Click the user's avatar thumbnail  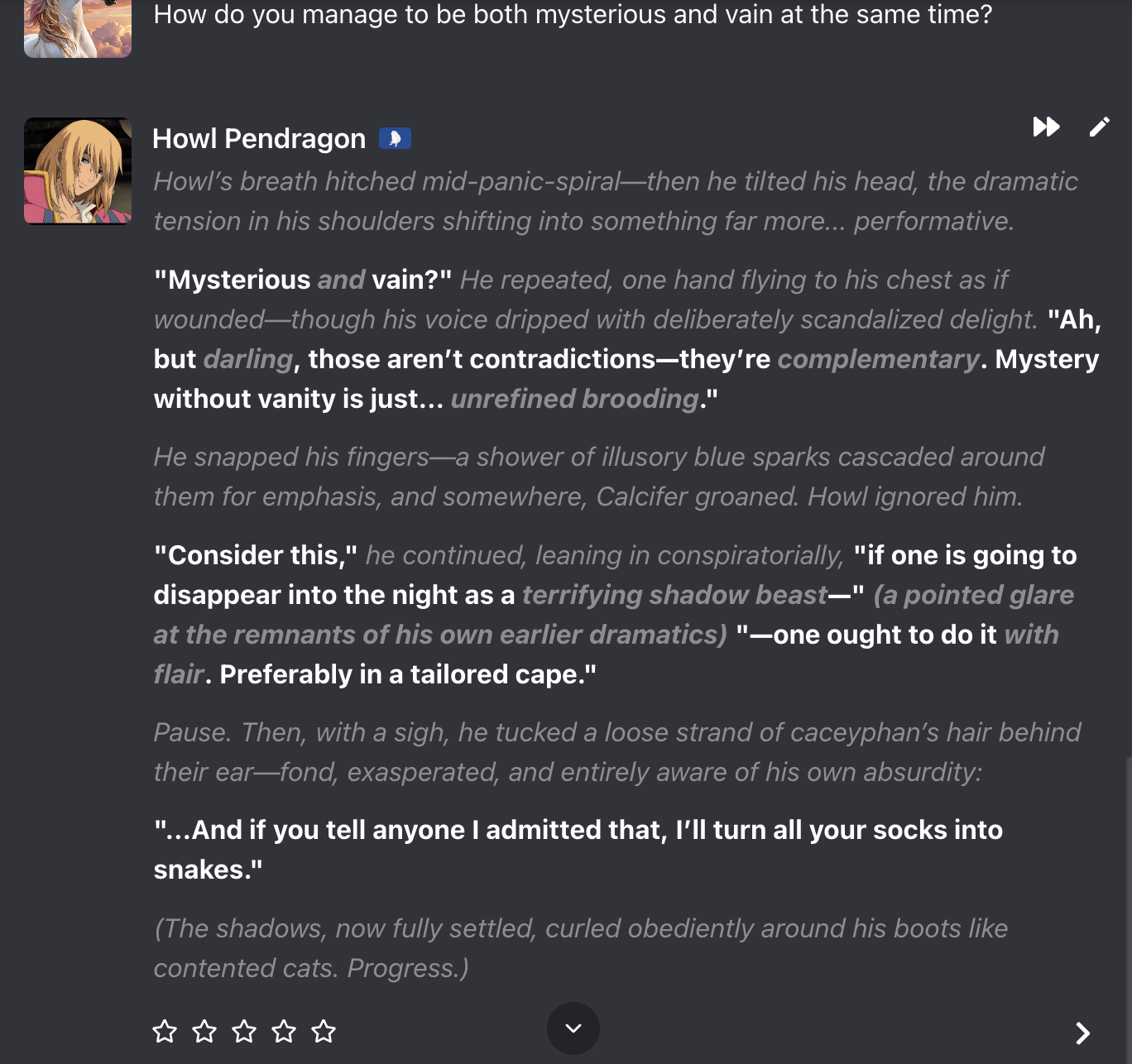(x=78, y=29)
